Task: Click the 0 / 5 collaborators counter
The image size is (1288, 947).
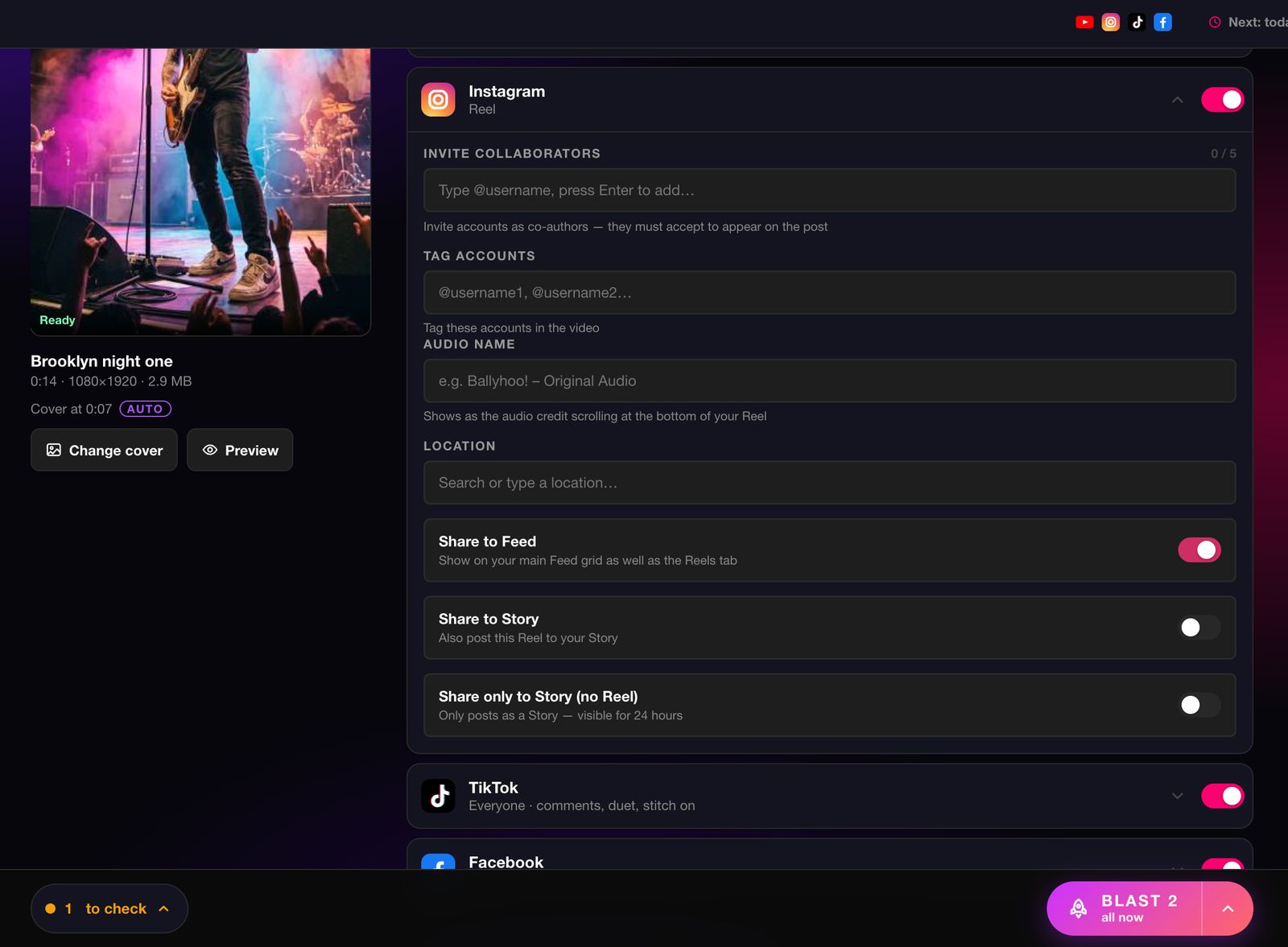Action: tap(1224, 154)
